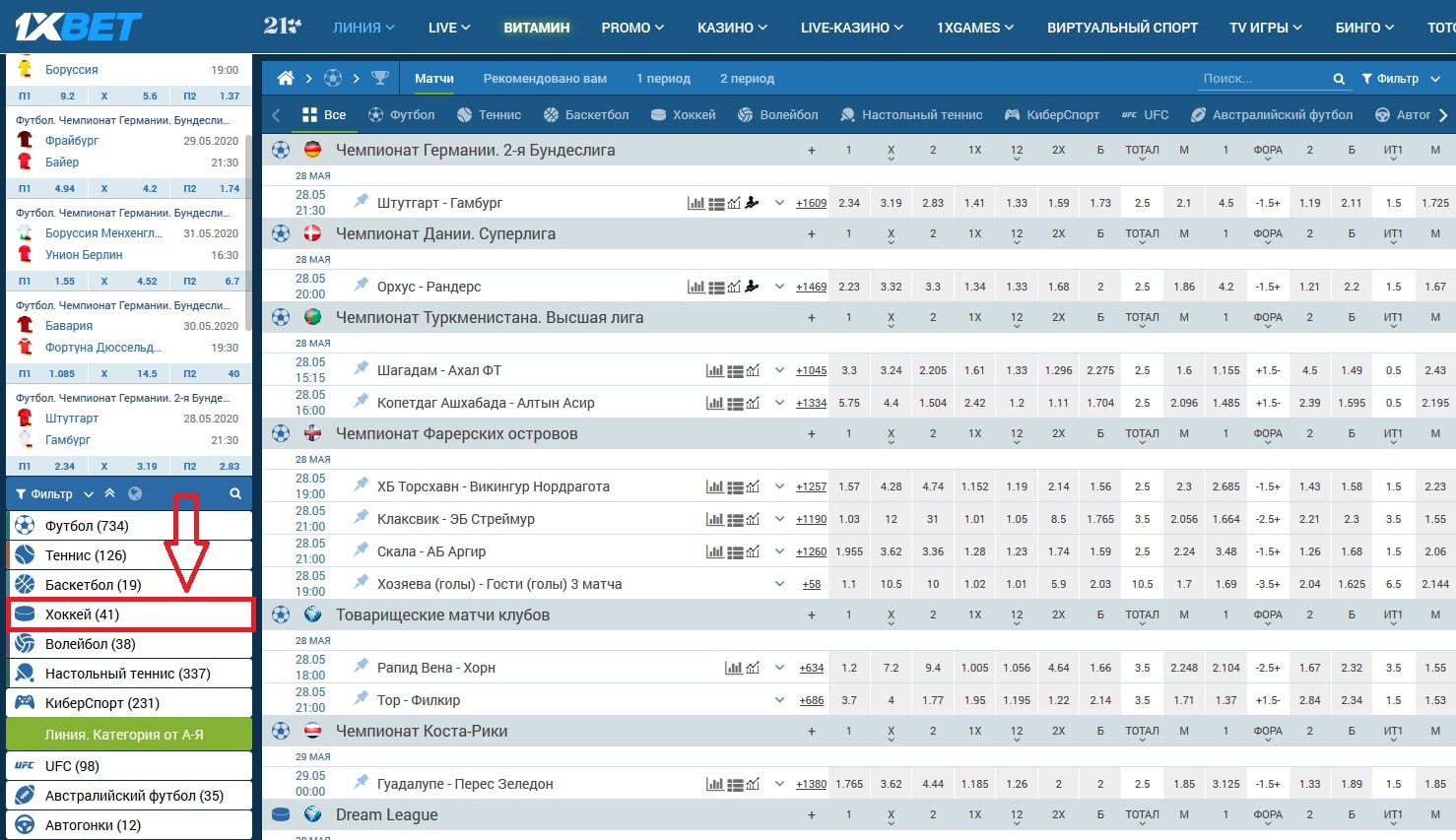Open Бавария vs Фортуна Дюссельдорф sidebar card

tap(127, 337)
